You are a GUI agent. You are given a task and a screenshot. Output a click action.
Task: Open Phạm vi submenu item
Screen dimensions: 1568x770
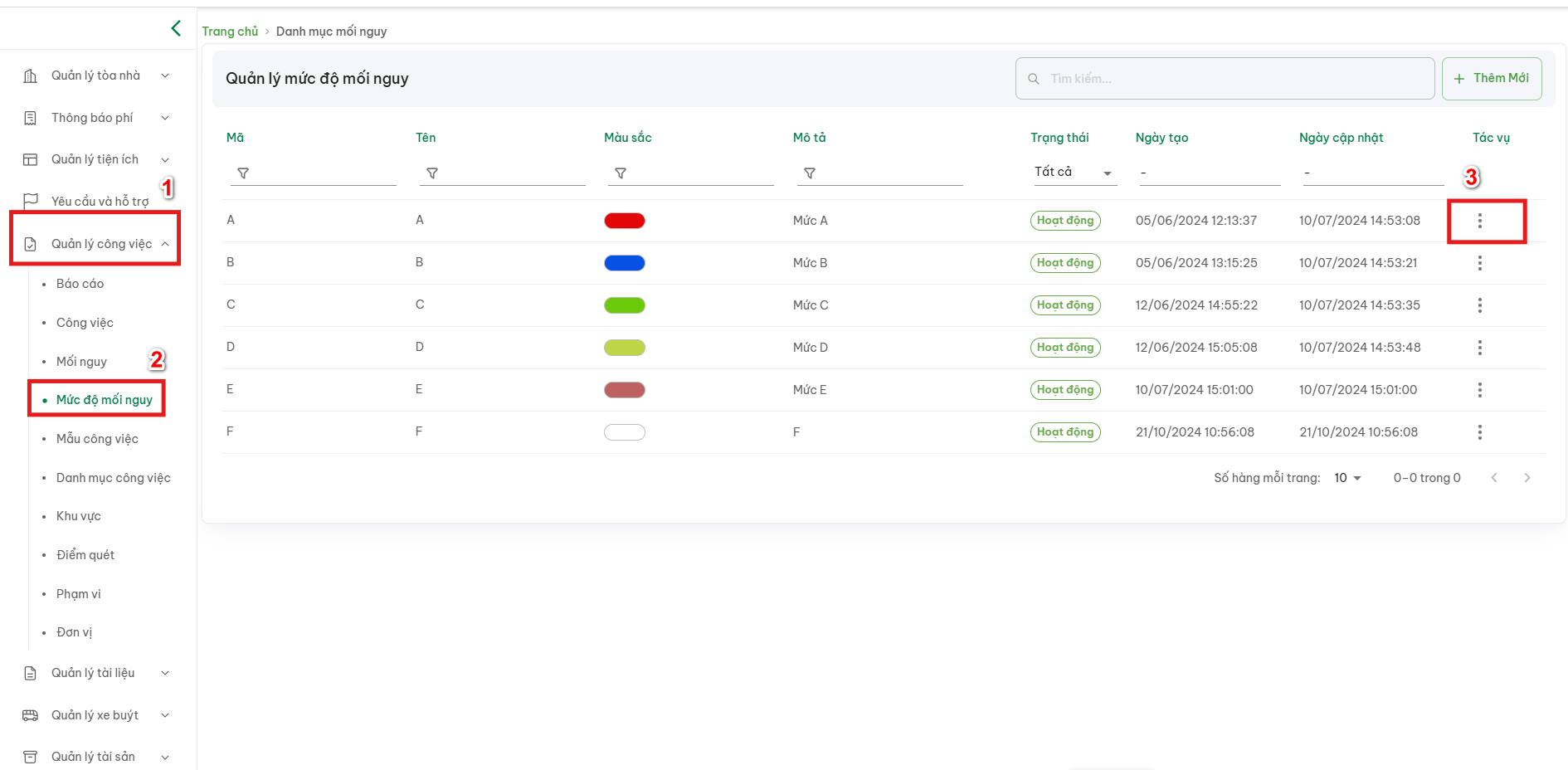click(x=79, y=594)
